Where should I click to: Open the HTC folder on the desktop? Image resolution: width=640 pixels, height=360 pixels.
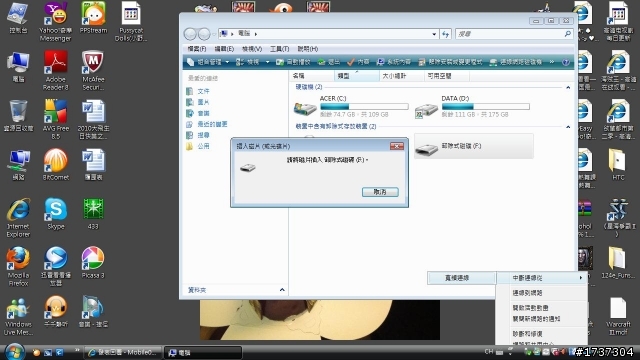point(618,165)
